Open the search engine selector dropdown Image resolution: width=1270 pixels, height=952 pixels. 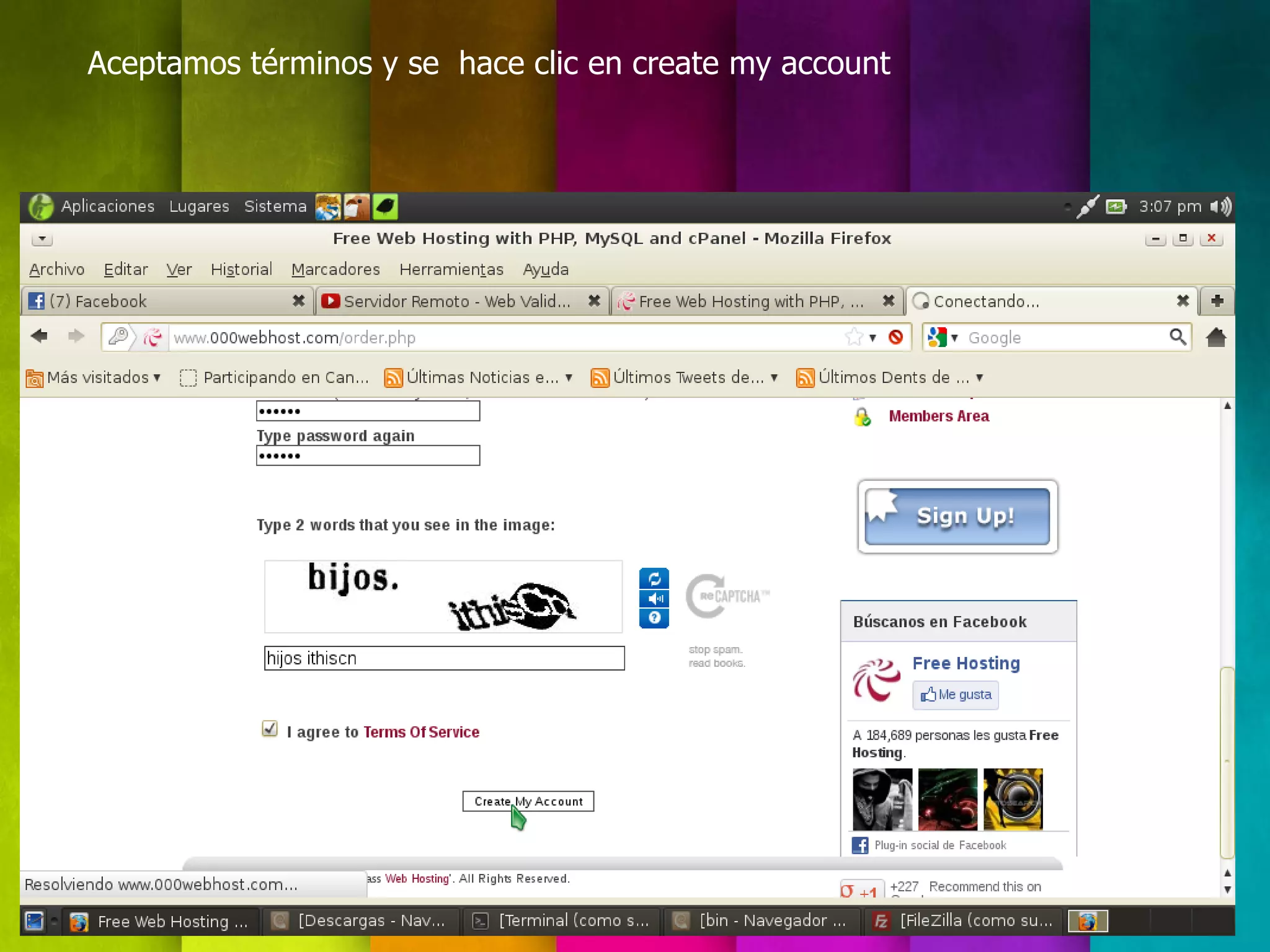pos(954,338)
